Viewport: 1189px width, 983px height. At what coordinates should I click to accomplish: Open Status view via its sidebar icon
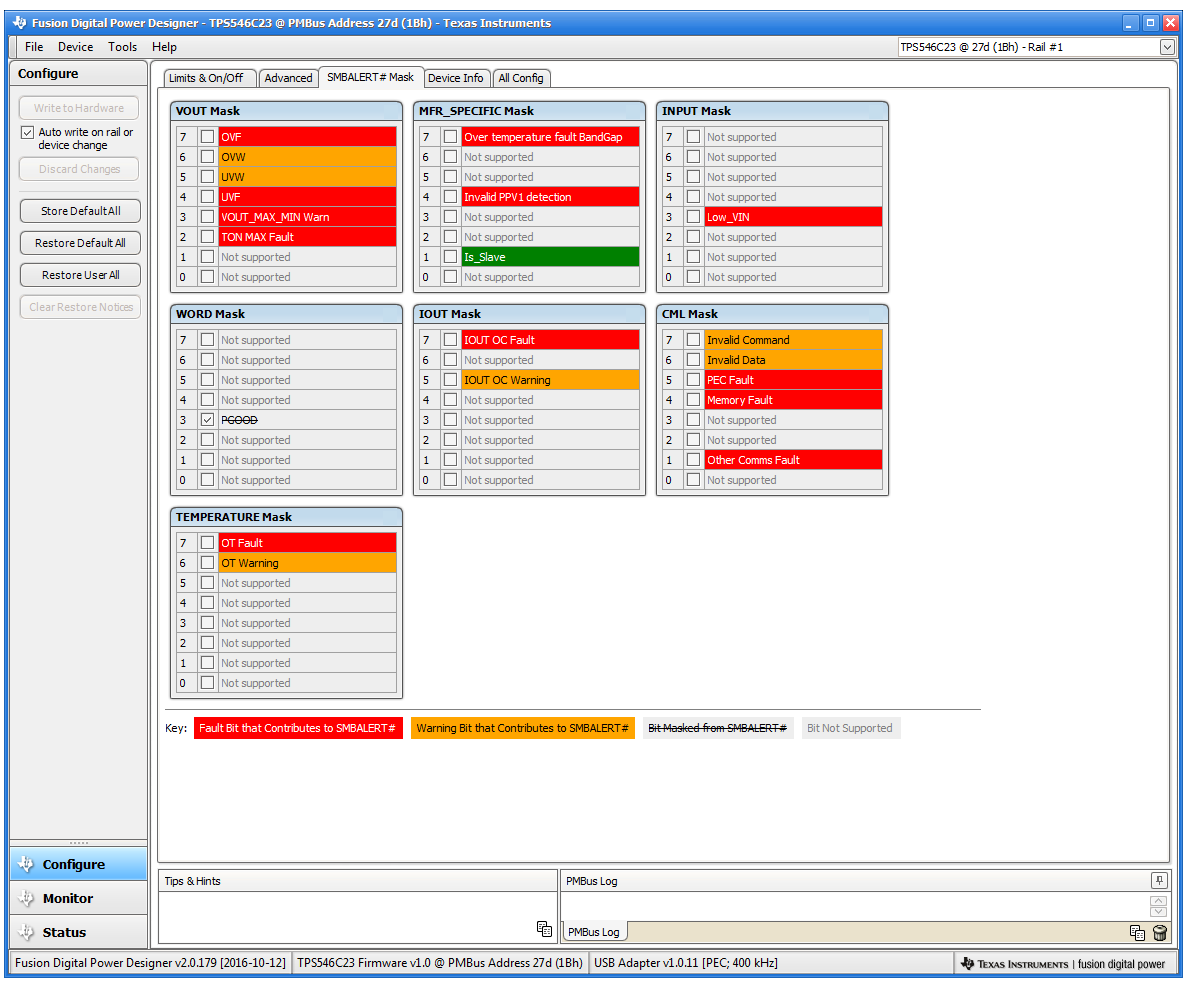coord(28,932)
